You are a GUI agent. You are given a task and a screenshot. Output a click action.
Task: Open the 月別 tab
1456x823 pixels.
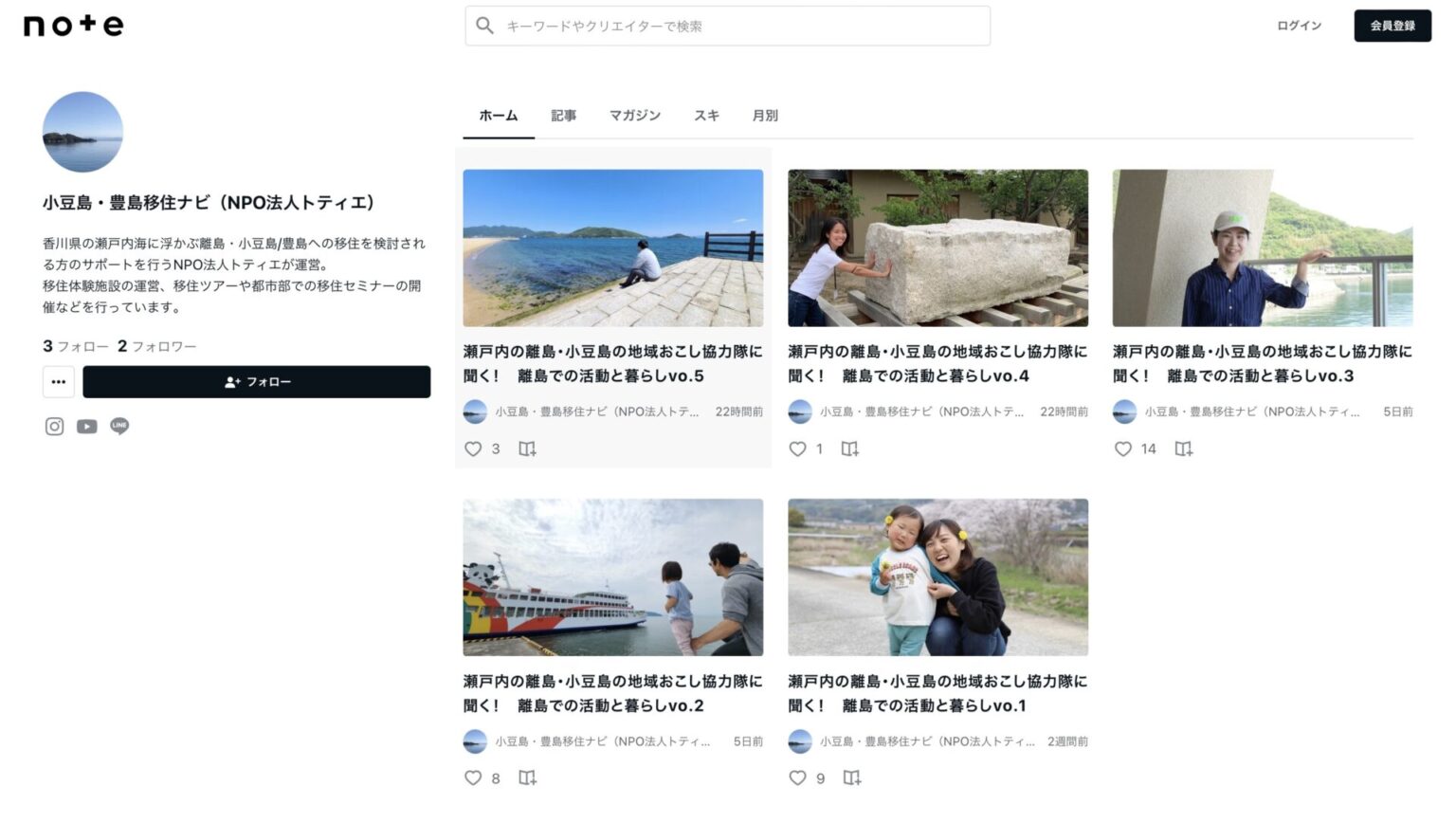[765, 116]
